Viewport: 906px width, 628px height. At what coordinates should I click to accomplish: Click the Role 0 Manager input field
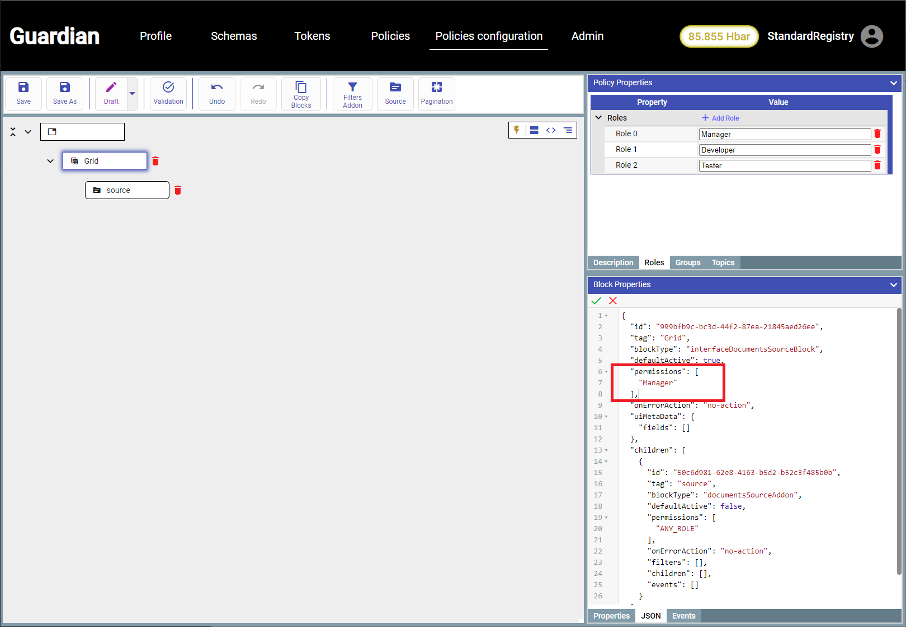[x=784, y=134]
